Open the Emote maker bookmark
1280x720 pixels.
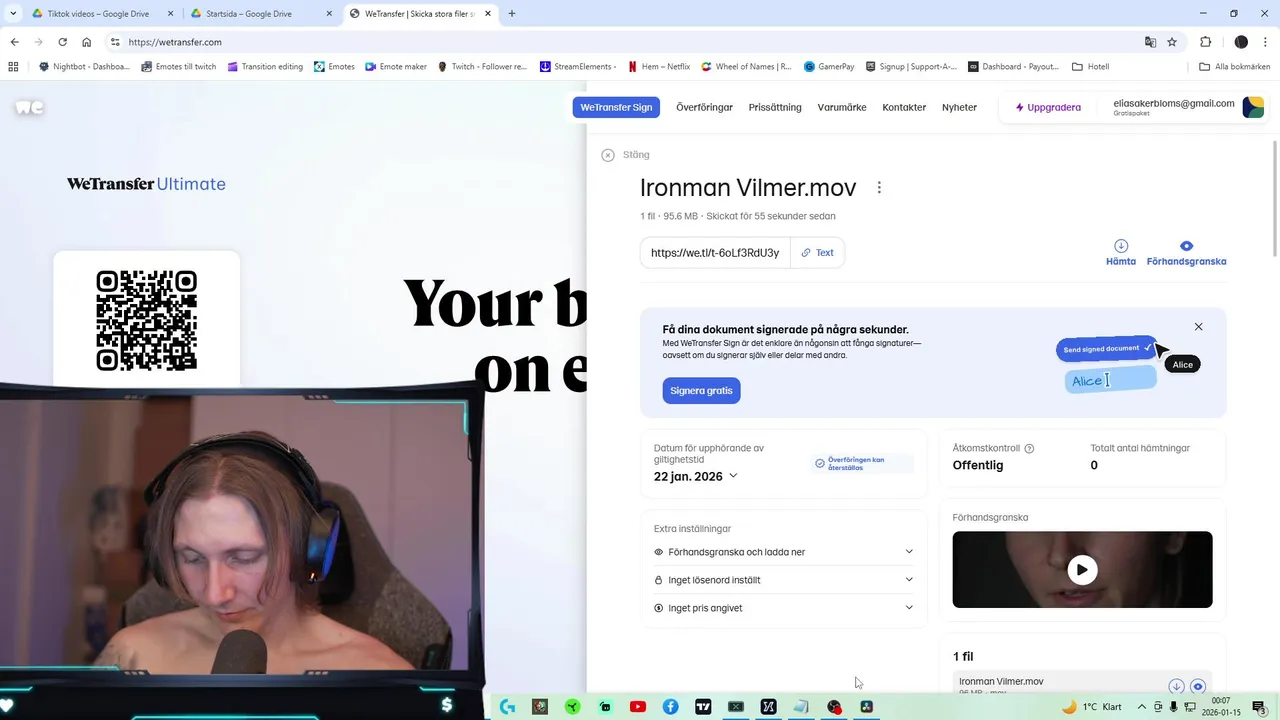coord(396,67)
